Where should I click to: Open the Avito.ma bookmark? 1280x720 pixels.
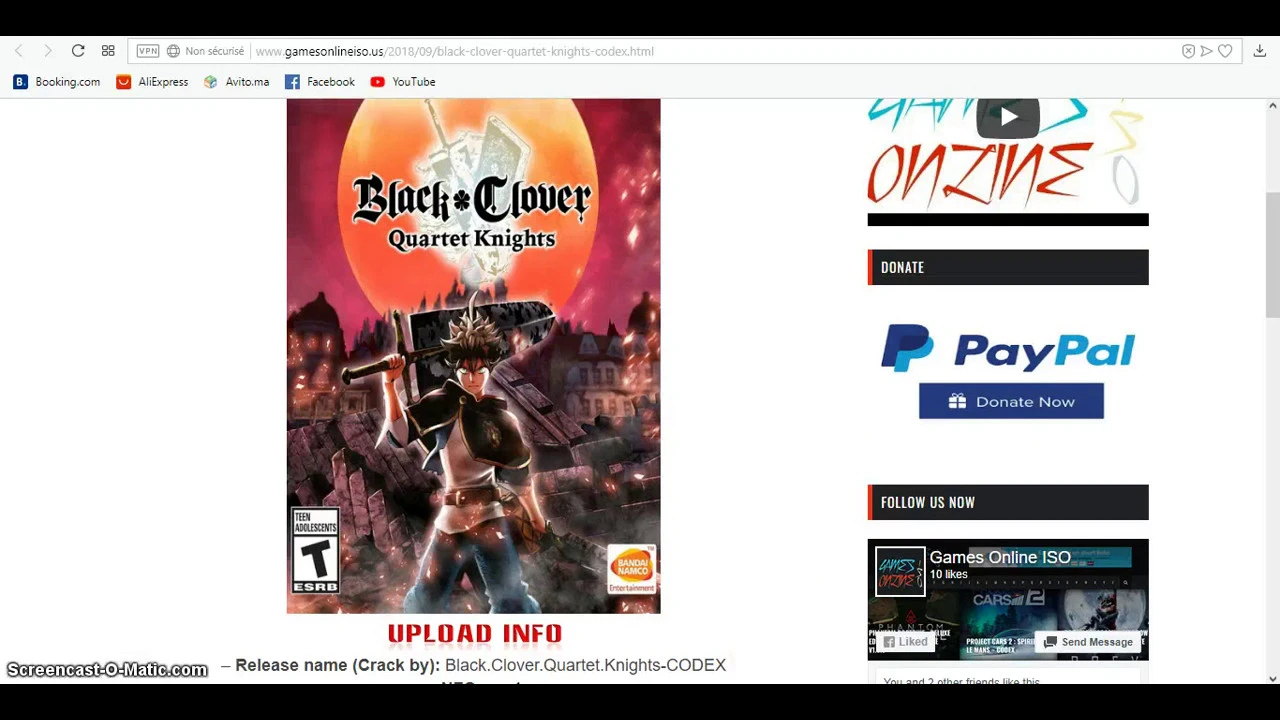click(x=237, y=82)
